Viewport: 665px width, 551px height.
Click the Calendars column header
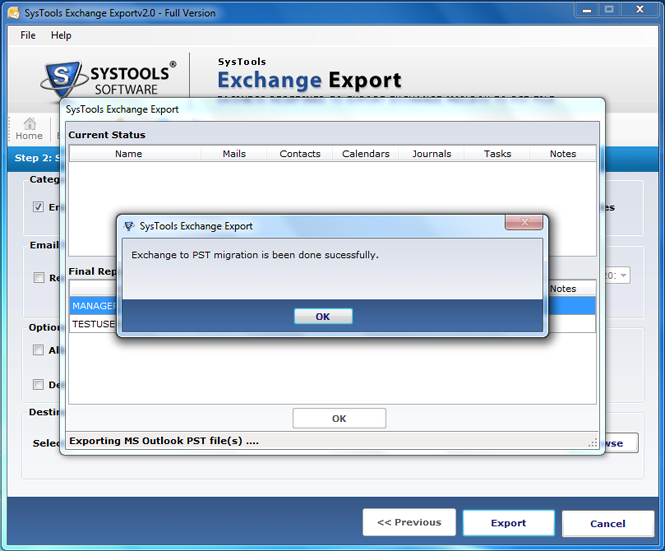(x=366, y=154)
